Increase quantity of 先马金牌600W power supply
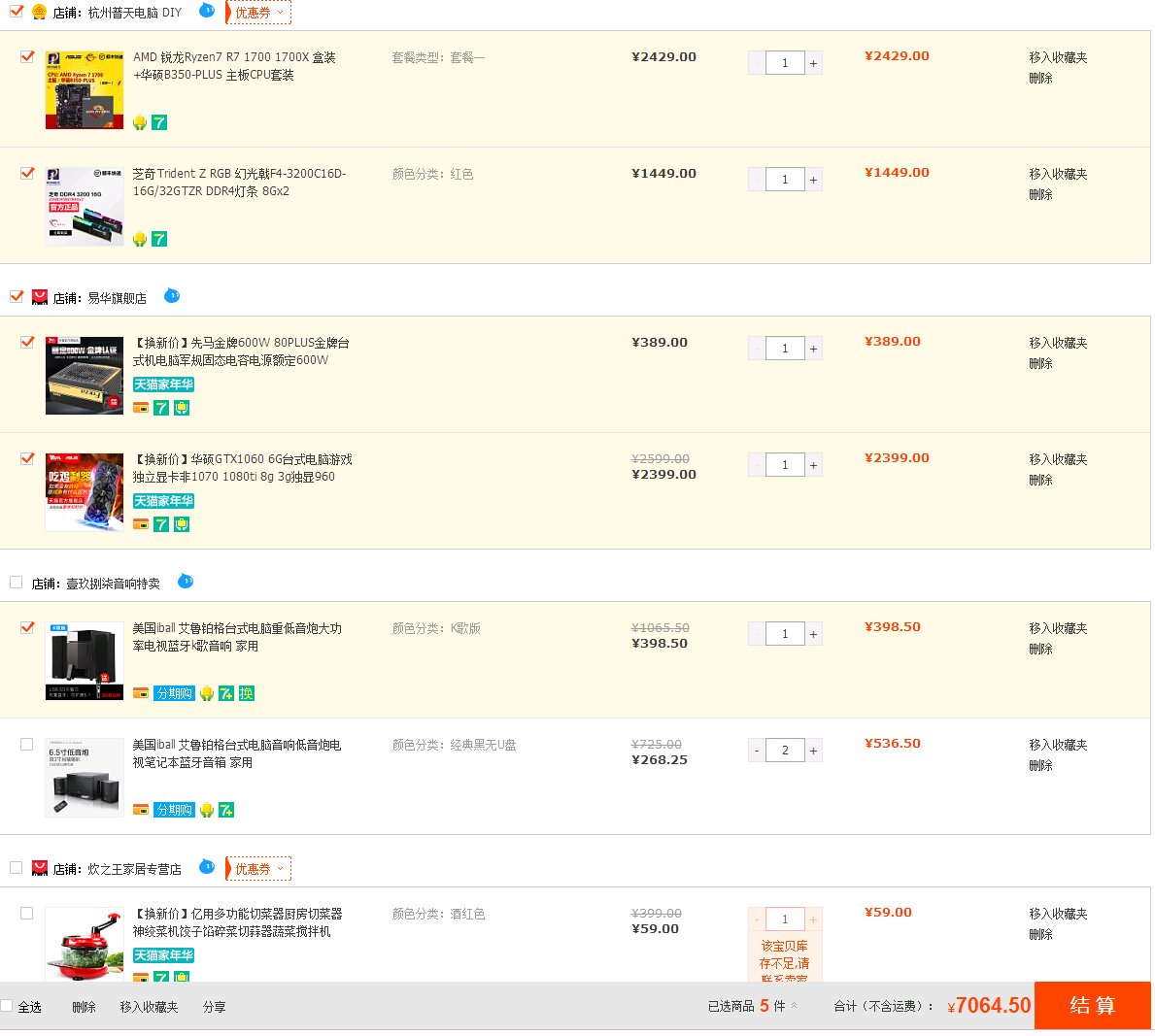This screenshot has width=1155, height=1036. pos(813,349)
